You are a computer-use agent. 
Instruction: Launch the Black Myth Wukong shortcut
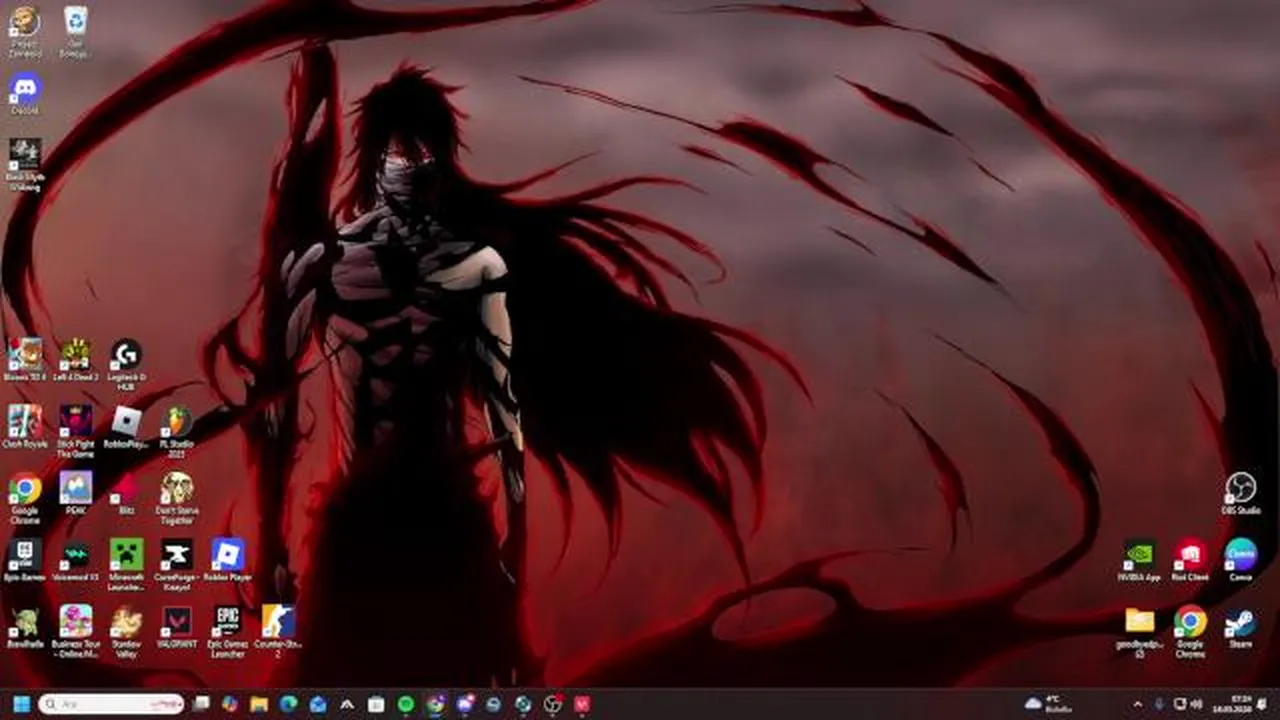pyautogui.click(x=25, y=164)
